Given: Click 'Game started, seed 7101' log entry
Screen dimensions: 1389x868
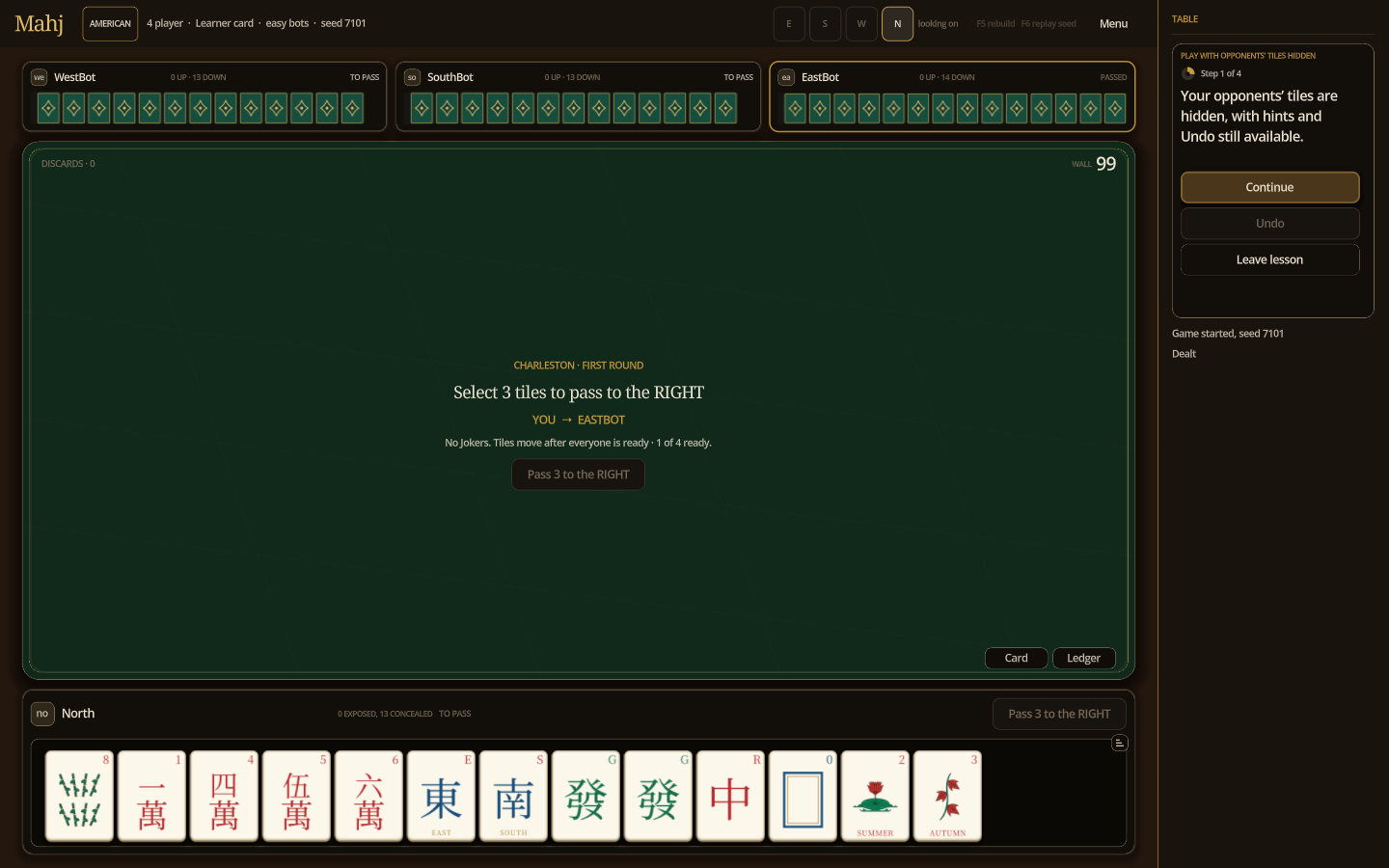Looking at the screenshot, I should click(x=1228, y=334).
